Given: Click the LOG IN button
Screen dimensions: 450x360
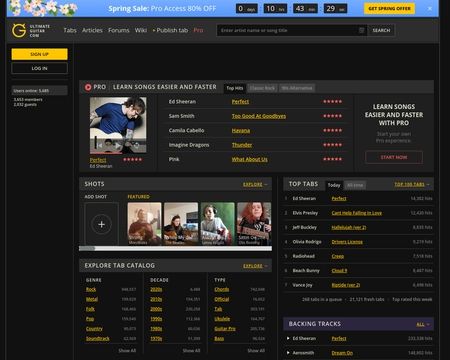Looking at the screenshot, I should pyautogui.click(x=39, y=68).
